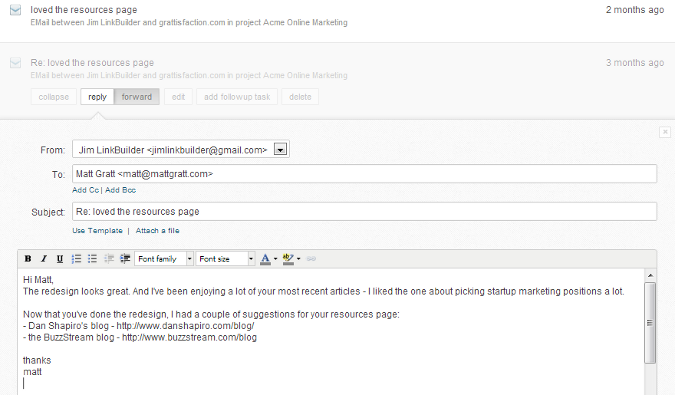Insert a bulleted list
Screen dimensions: 675x395
point(92,259)
